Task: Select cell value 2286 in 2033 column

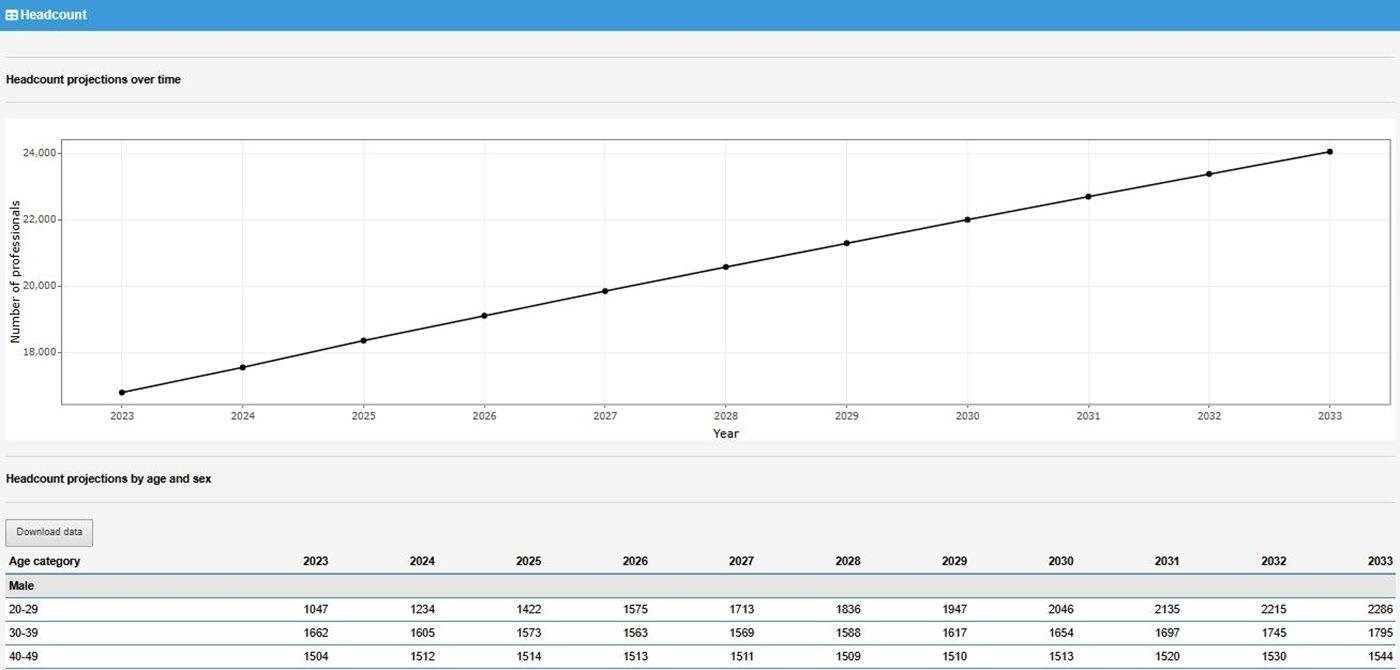Action: click(x=1380, y=609)
